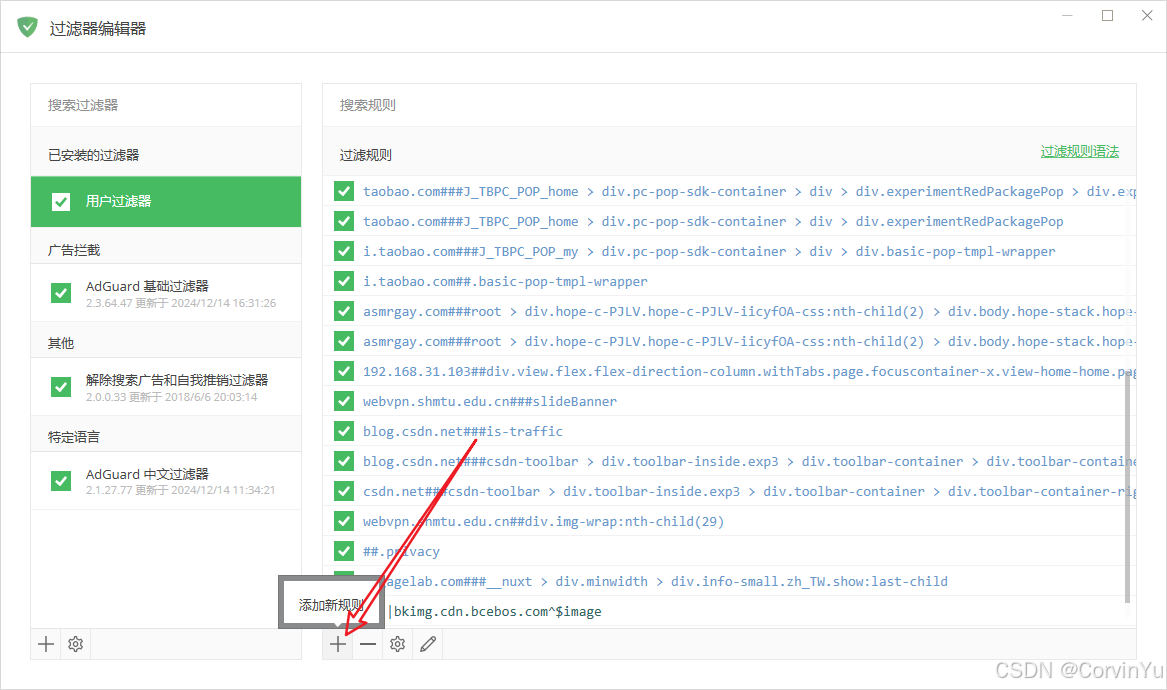Viewport: 1167px width, 690px height.
Task: Click the 已安装的过滤器 heading
Action: click(x=94, y=155)
